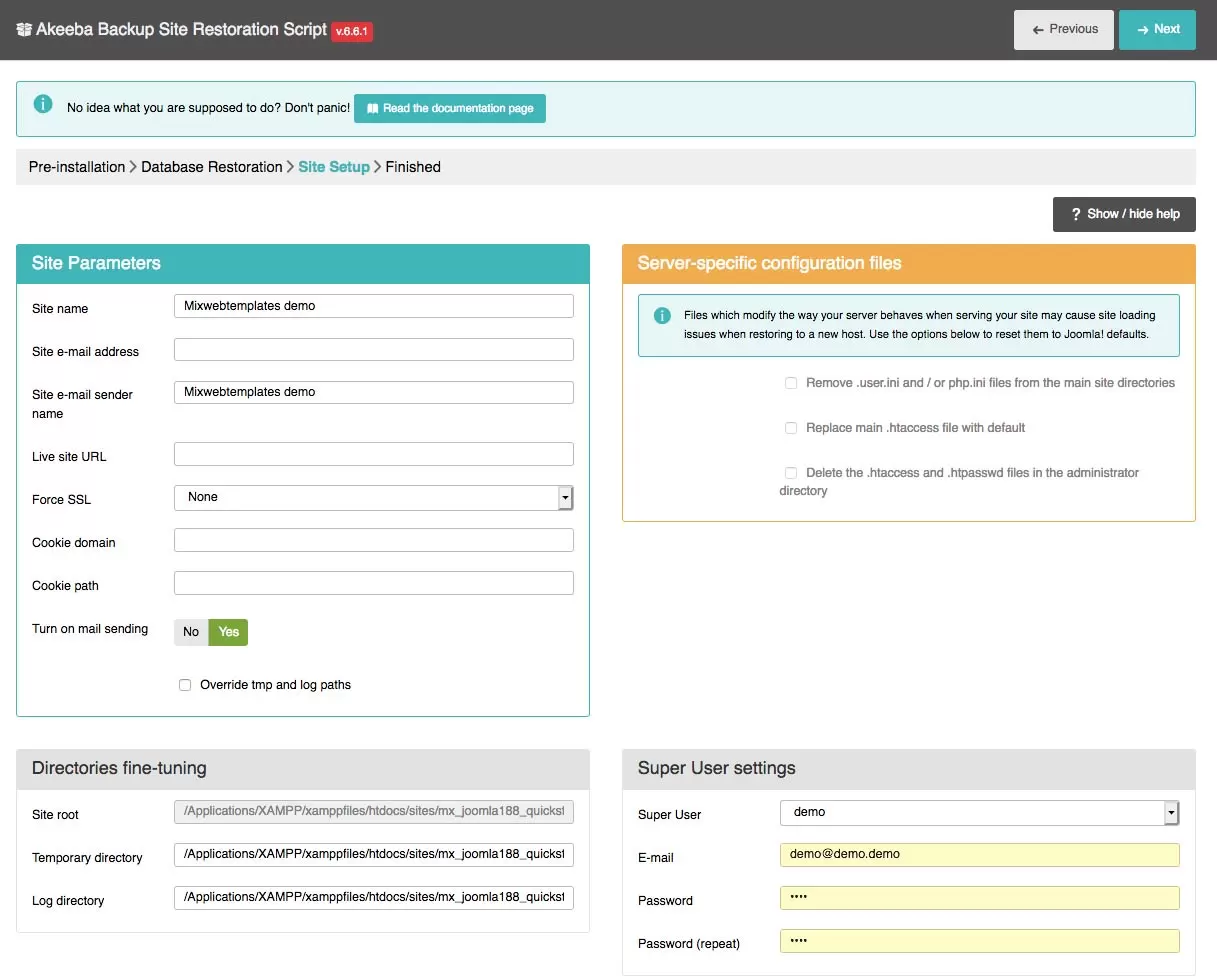Check 'Replace main .htaccess file with default'
The width and height of the screenshot is (1217, 980).
pos(791,427)
